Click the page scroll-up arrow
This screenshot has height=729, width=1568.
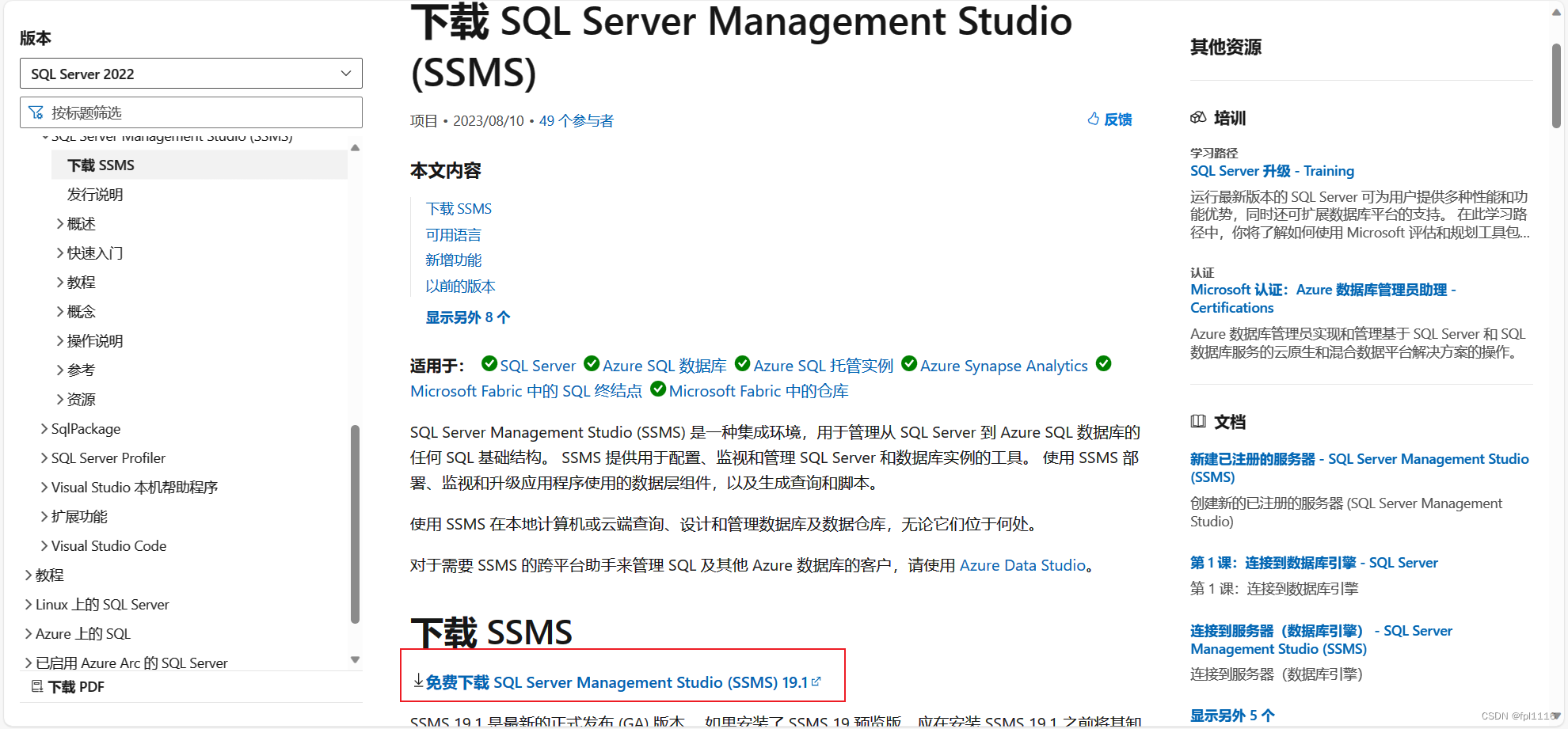1556,11
